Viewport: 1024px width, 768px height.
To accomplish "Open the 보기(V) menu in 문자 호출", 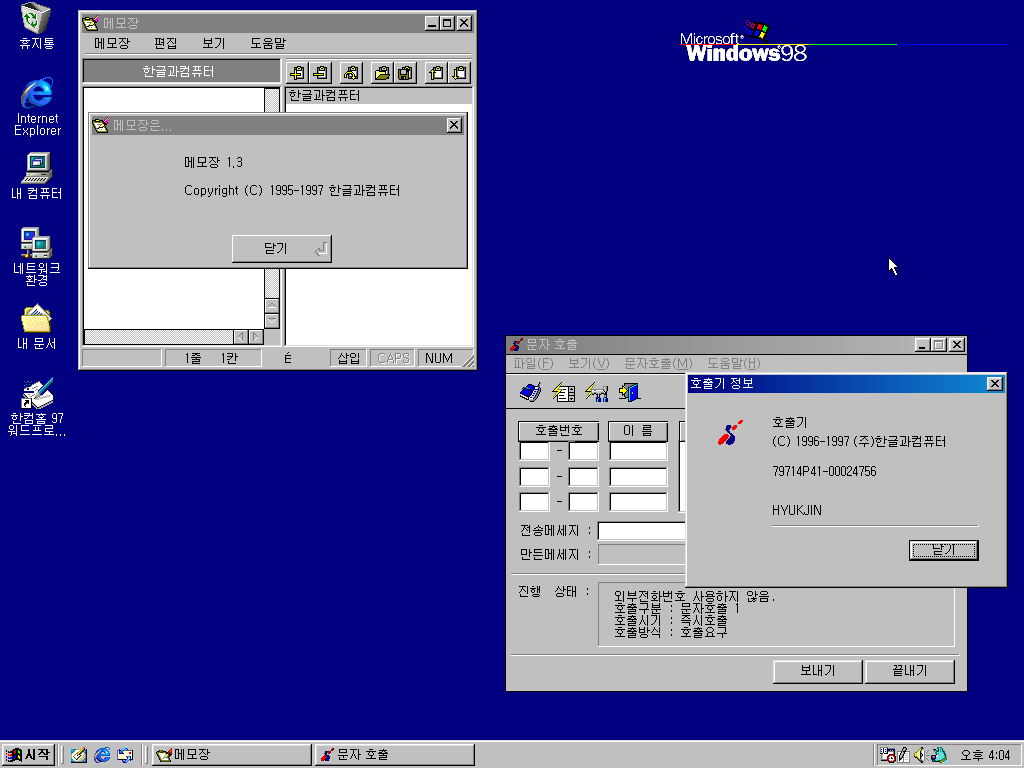I will click(588, 363).
